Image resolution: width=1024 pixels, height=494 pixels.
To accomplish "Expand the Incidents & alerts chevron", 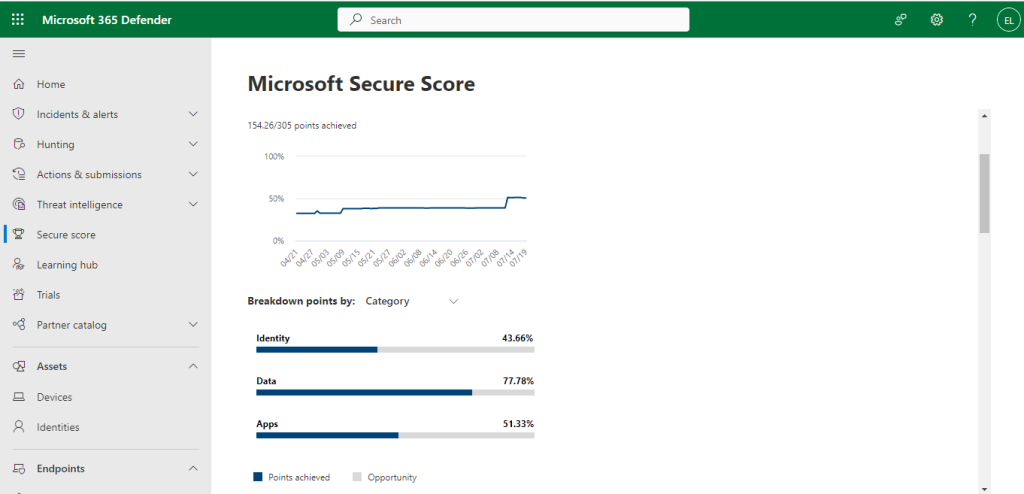I will tap(193, 114).
